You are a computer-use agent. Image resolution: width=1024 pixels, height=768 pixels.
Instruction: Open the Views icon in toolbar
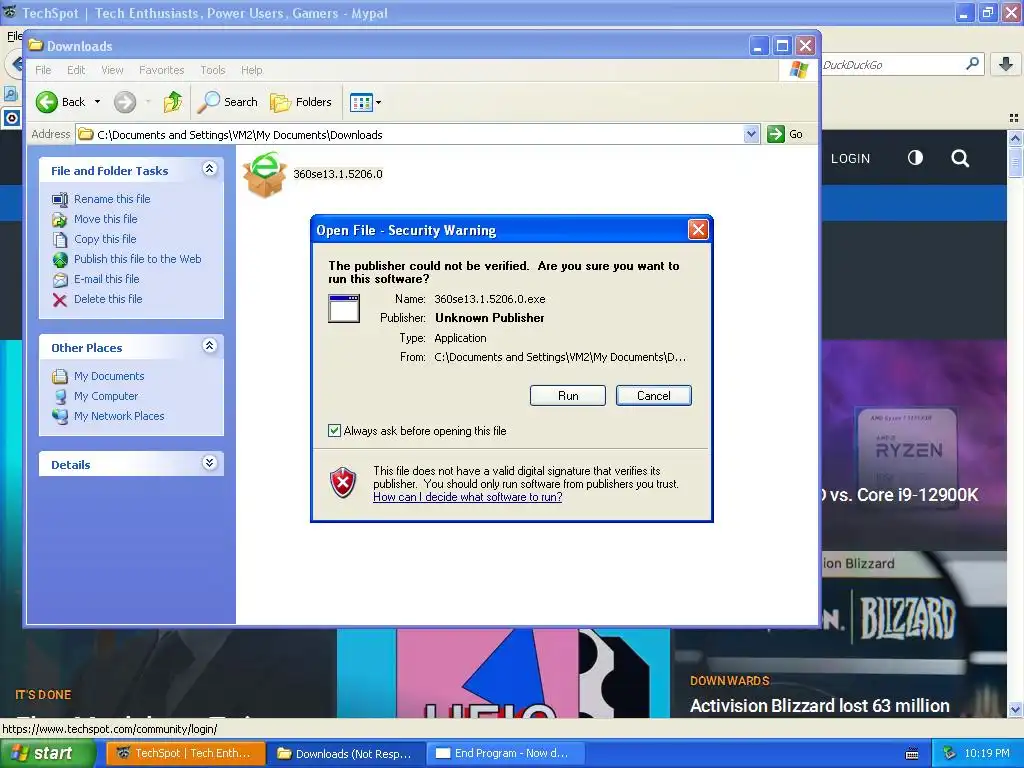(360, 102)
